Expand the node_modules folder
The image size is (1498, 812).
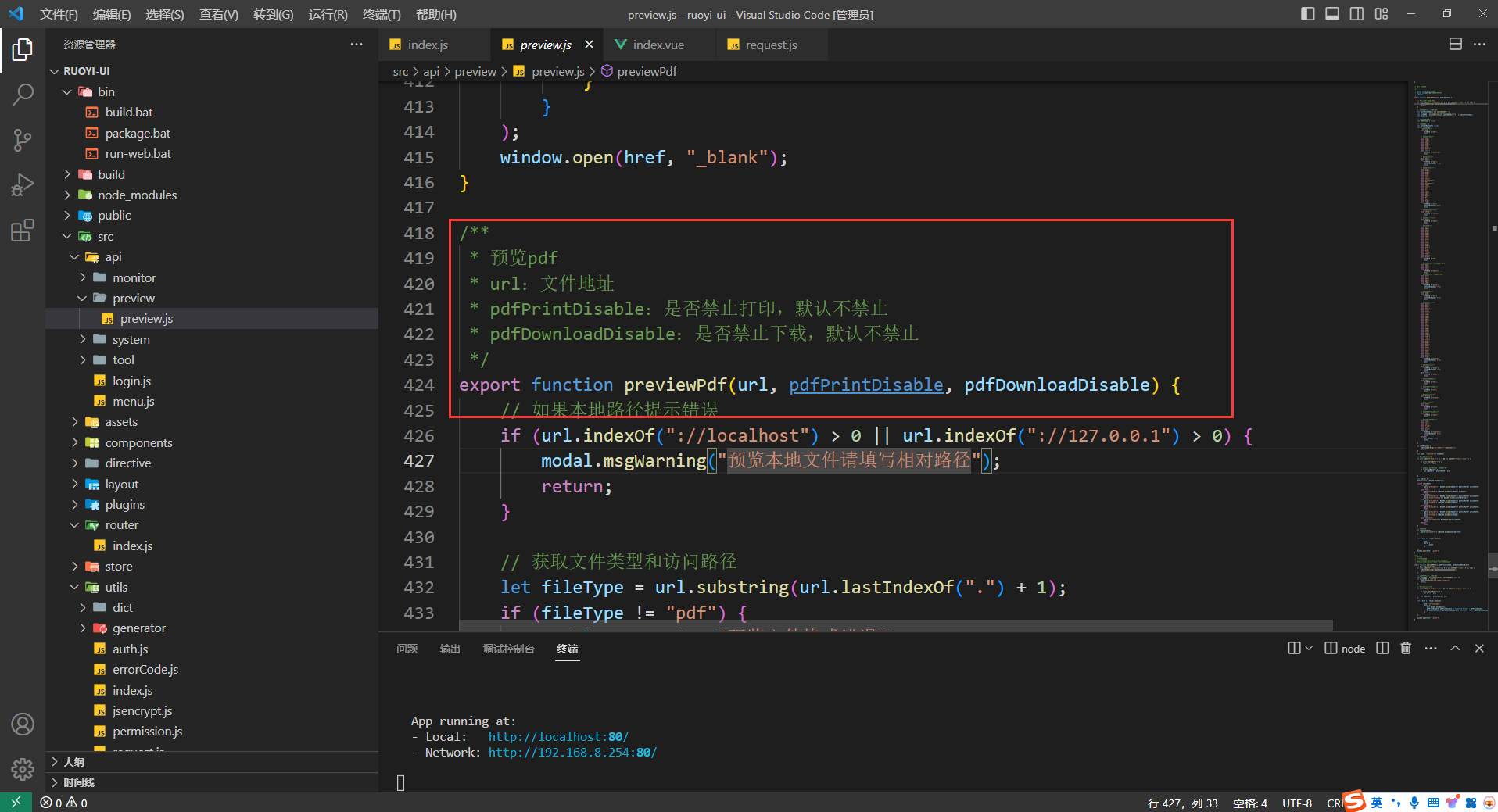(x=212, y=195)
